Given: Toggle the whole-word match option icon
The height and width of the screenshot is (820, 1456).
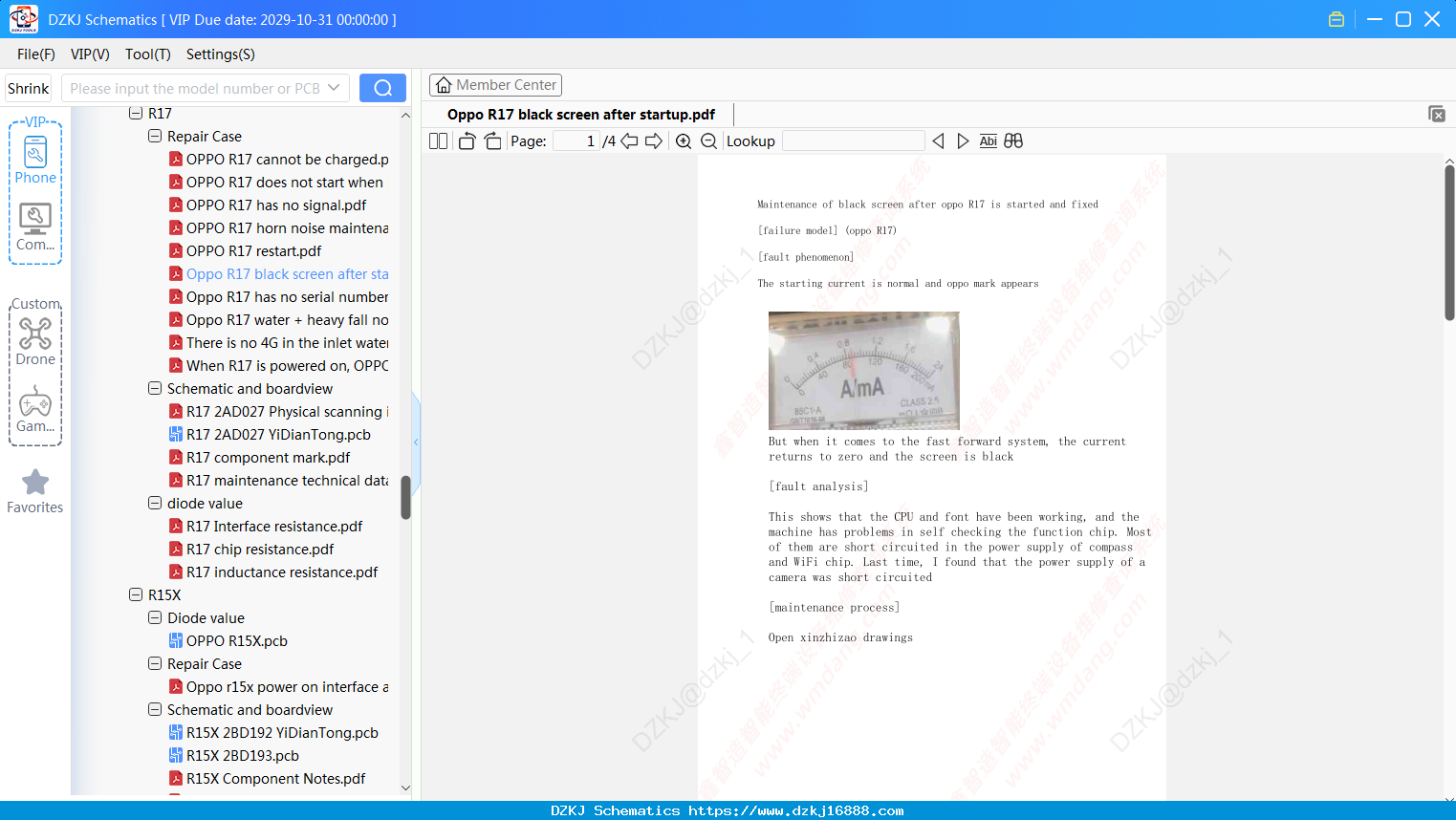Looking at the screenshot, I should (989, 141).
